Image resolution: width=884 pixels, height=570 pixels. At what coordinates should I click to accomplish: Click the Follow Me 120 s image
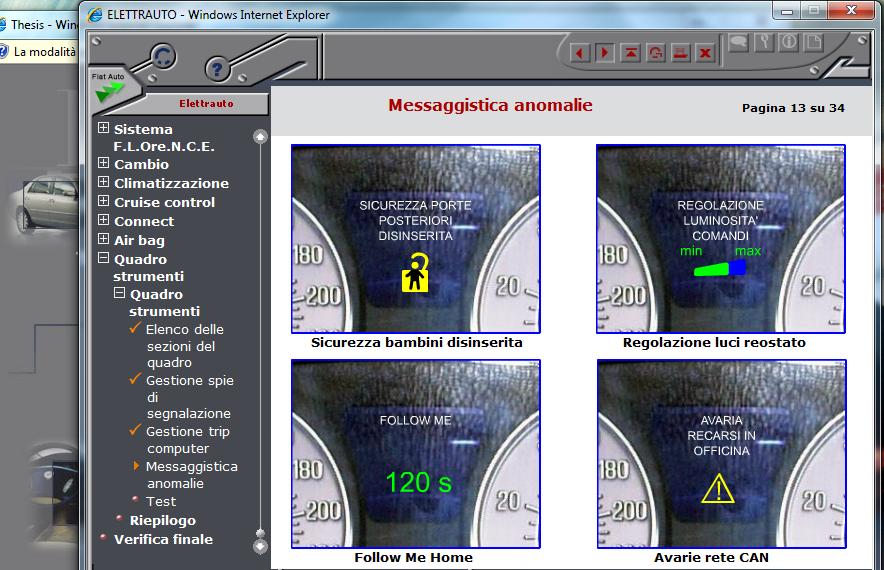click(x=416, y=454)
